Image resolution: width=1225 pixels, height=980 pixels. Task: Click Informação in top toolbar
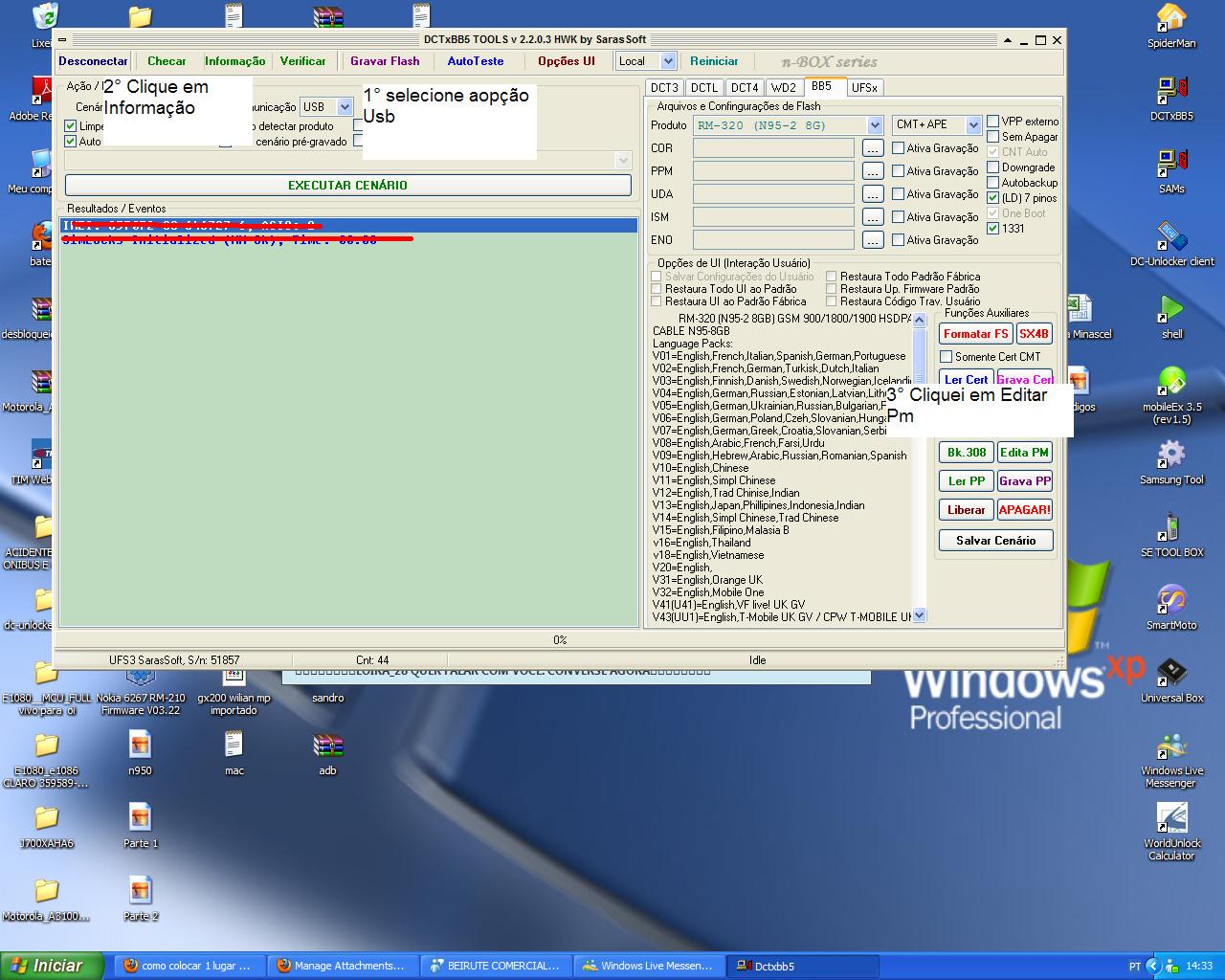235,61
